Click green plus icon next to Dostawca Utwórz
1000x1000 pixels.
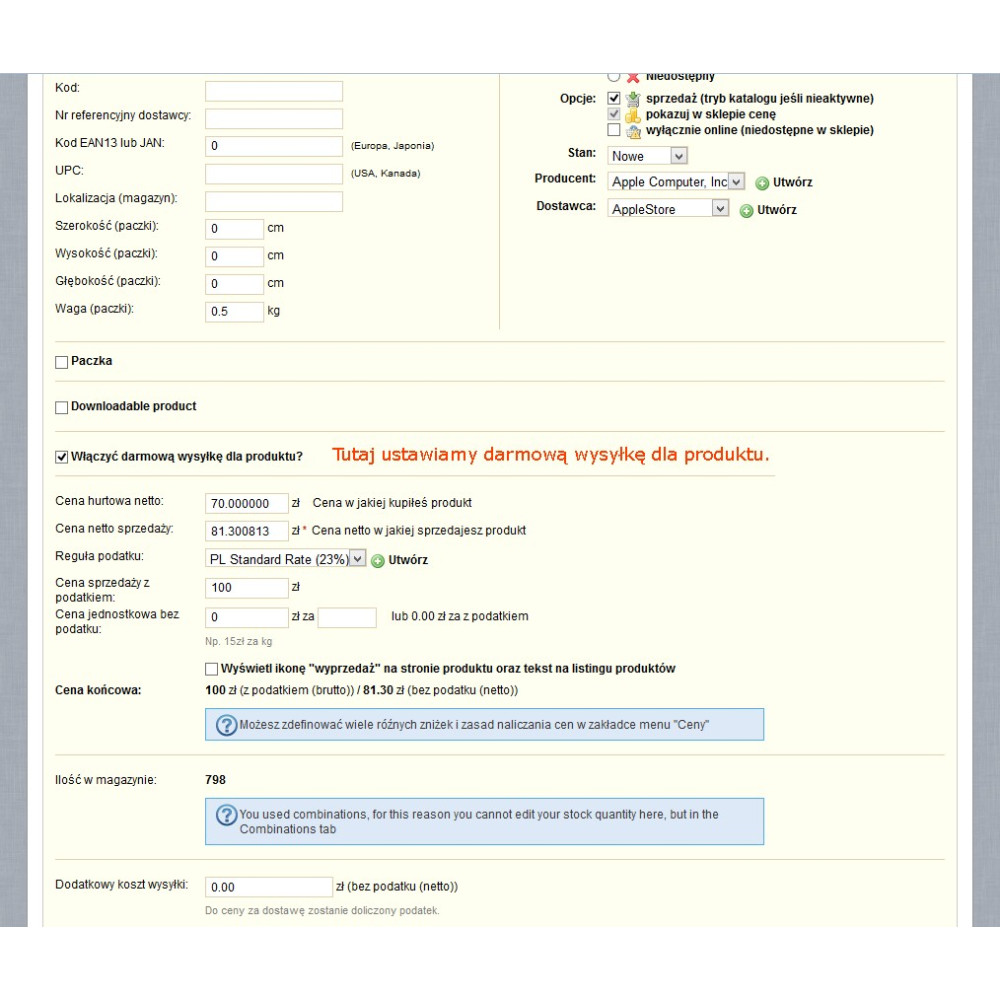point(746,210)
